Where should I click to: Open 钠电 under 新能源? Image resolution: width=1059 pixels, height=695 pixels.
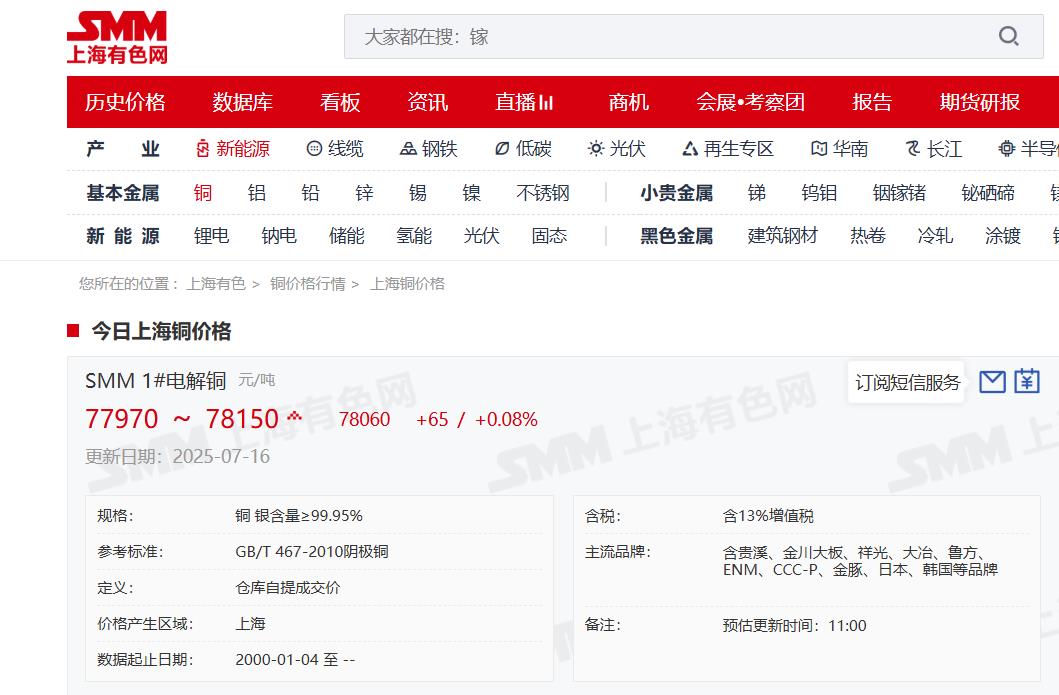point(279,236)
